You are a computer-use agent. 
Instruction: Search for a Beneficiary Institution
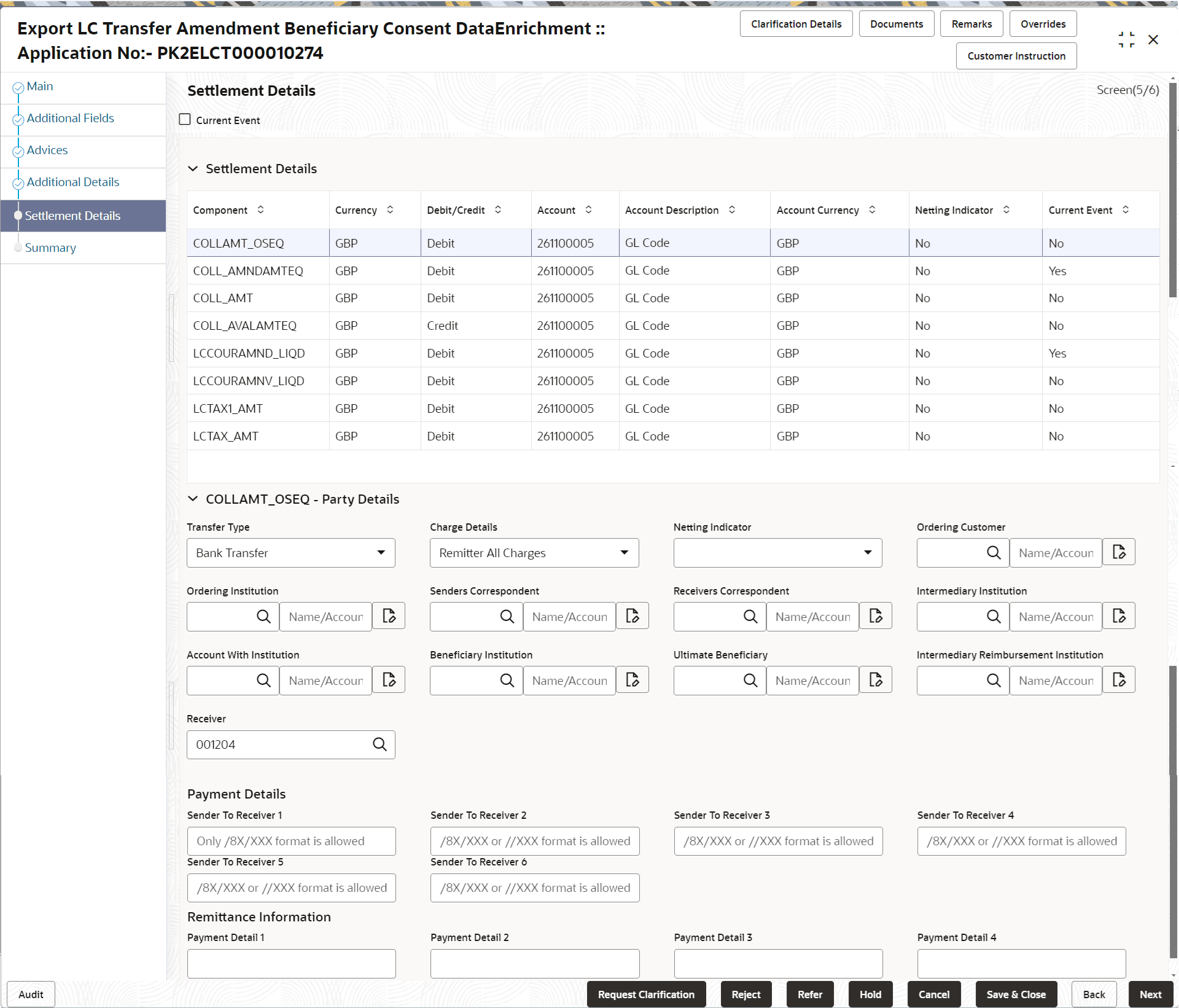click(x=507, y=680)
